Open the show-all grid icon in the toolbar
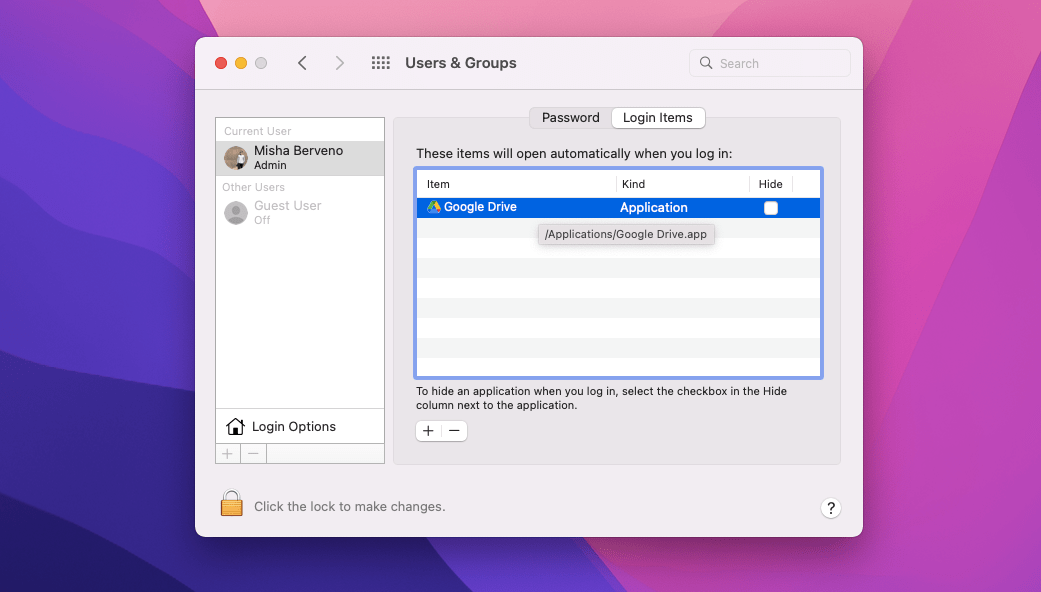Image resolution: width=1041 pixels, height=592 pixels. (380, 62)
